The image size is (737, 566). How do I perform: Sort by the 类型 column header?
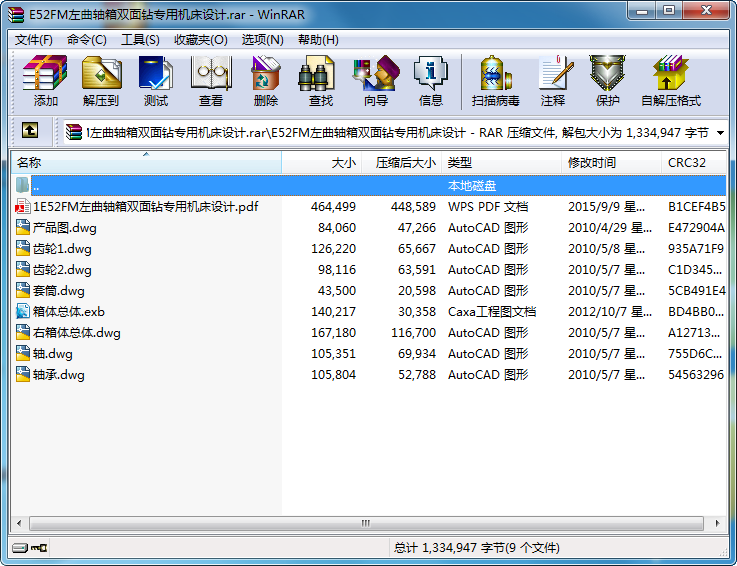[502, 163]
